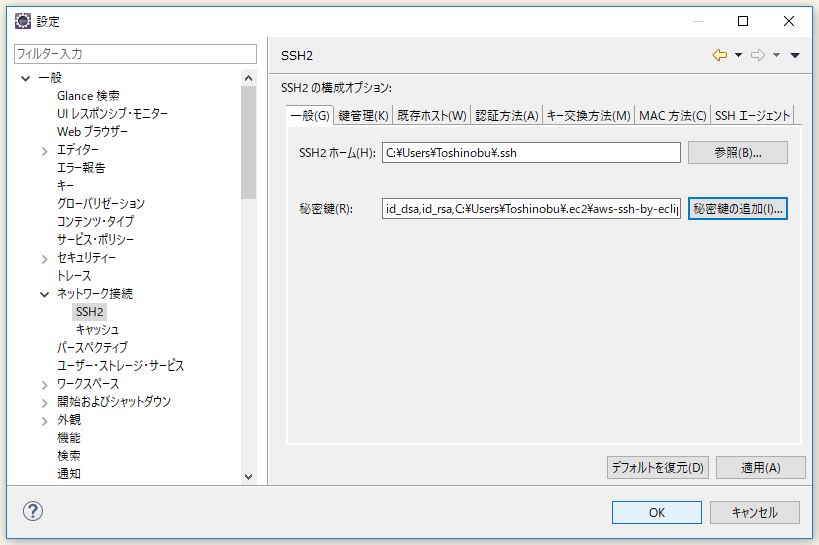
Task: Select エラー報告 in the tree
Action: click(81, 168)
